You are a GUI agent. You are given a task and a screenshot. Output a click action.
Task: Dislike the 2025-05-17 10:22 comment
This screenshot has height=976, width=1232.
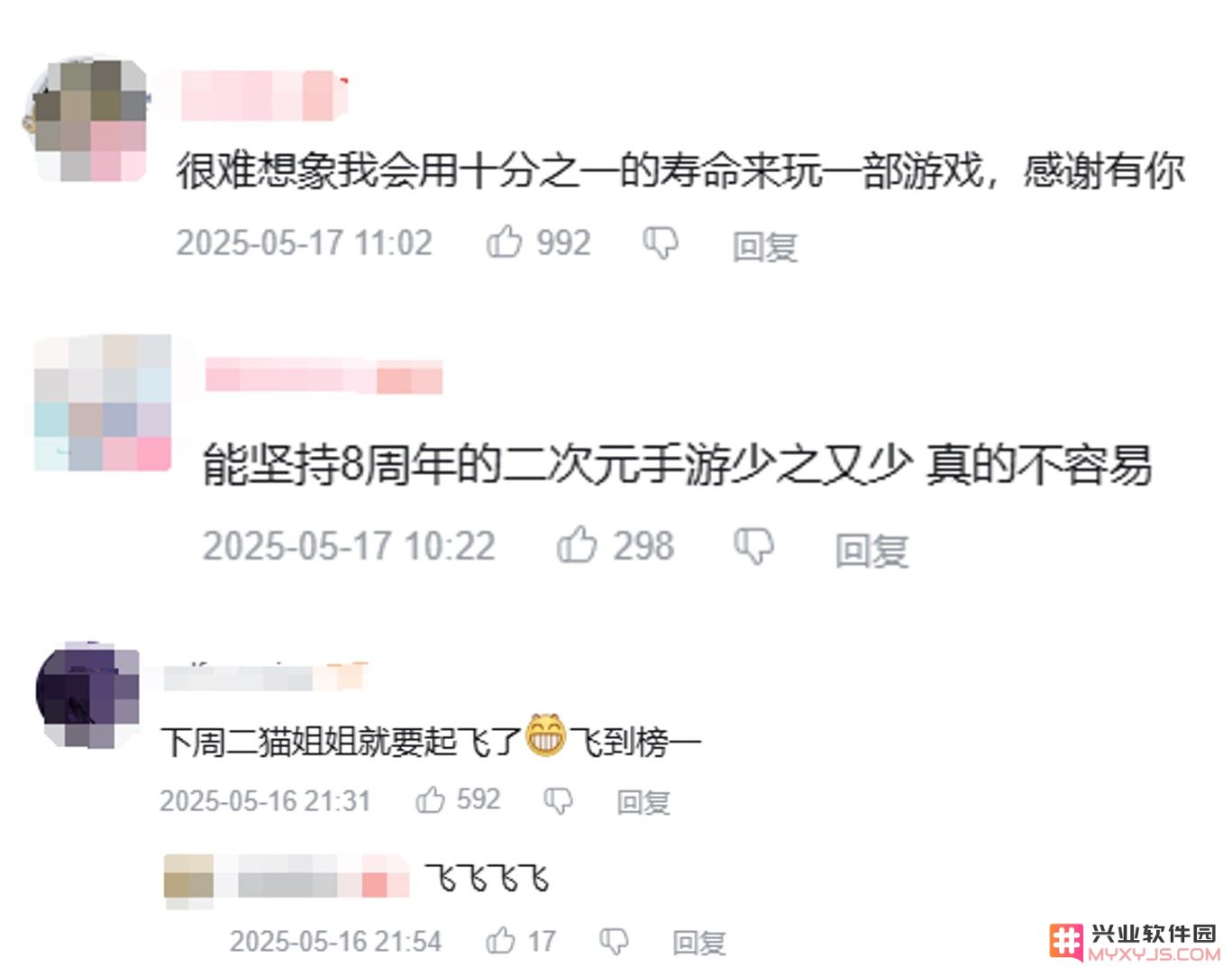coord(753,546)
